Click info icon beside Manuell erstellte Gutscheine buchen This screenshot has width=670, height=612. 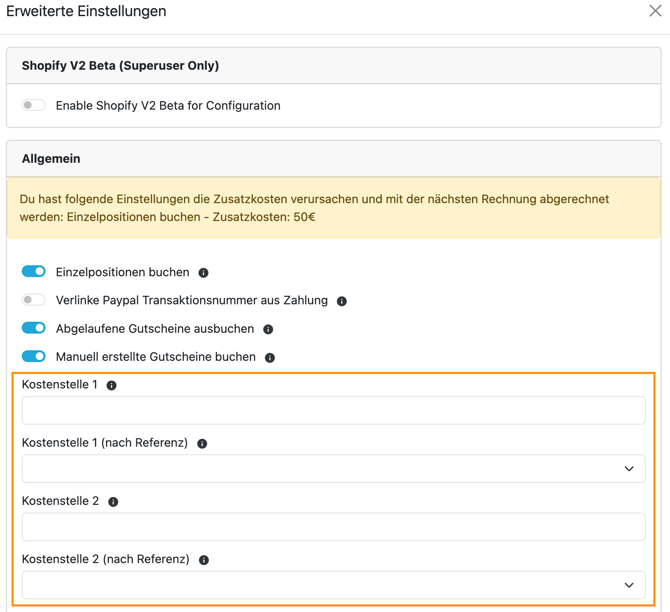pos(270,357)
